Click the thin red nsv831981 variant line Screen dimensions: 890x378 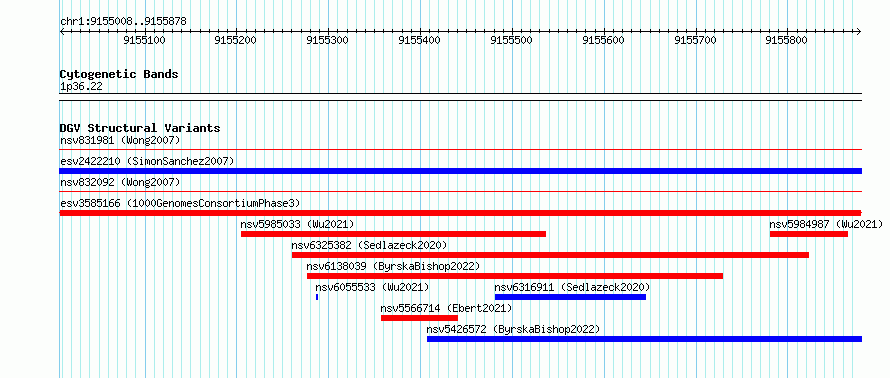pyautogui.click(x=460, y=150)
